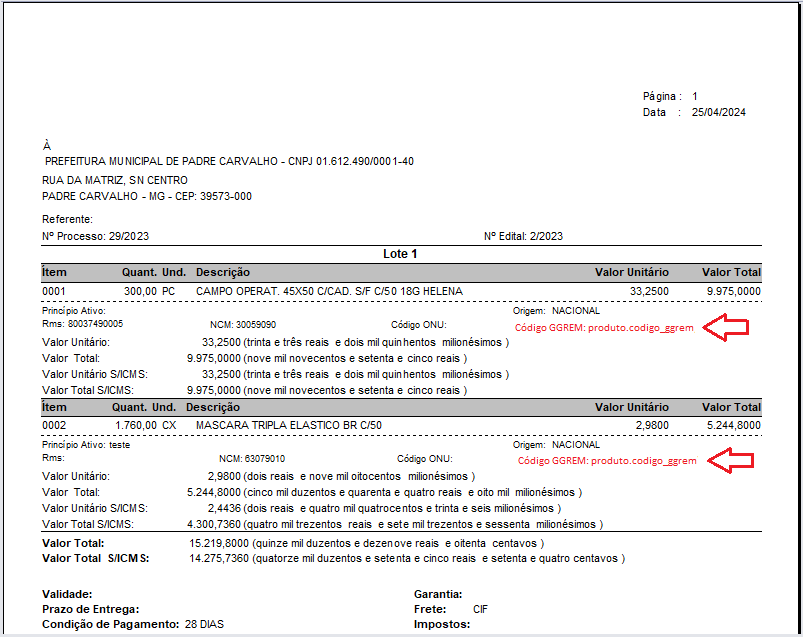Click the Nº Edital: 2/2023 text
The width and height of the screenshot is (803, 637).
click(x=523, y=236)
